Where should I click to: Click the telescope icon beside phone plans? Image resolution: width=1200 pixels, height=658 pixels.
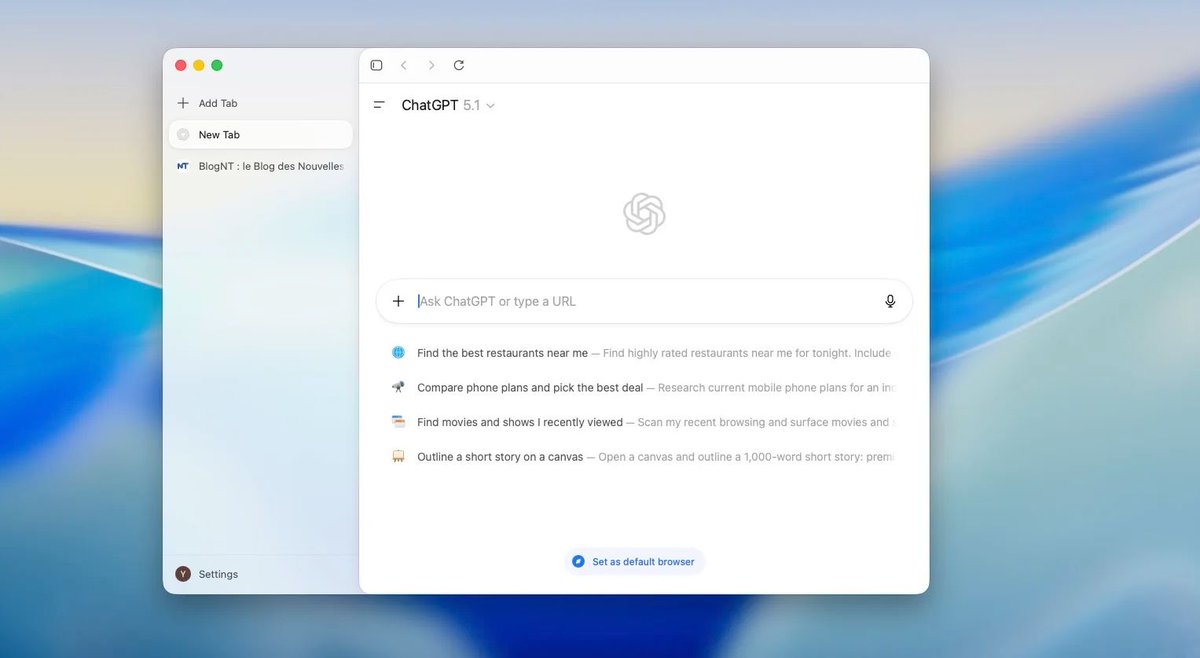coord(398,387)
